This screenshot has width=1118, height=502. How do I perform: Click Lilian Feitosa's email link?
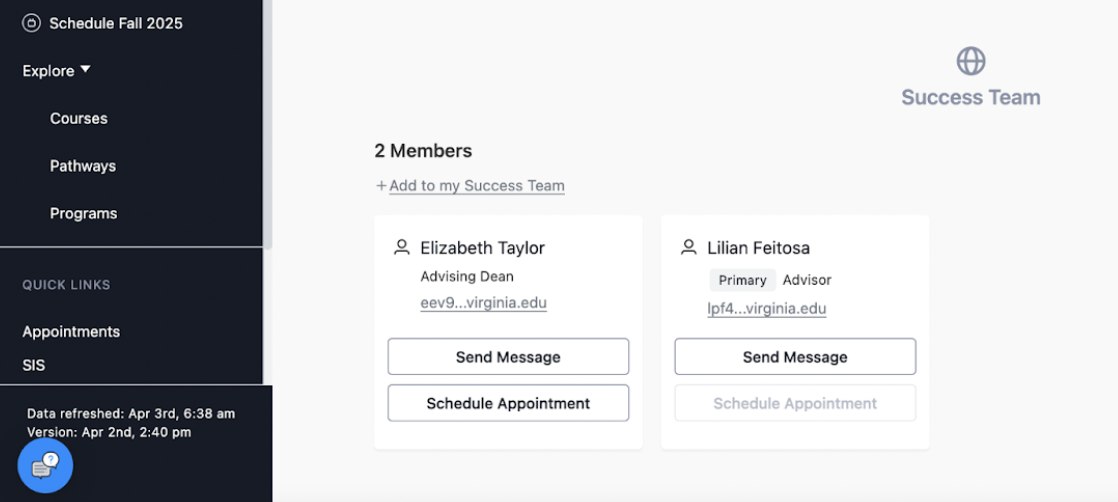click(x=766, y=309)
